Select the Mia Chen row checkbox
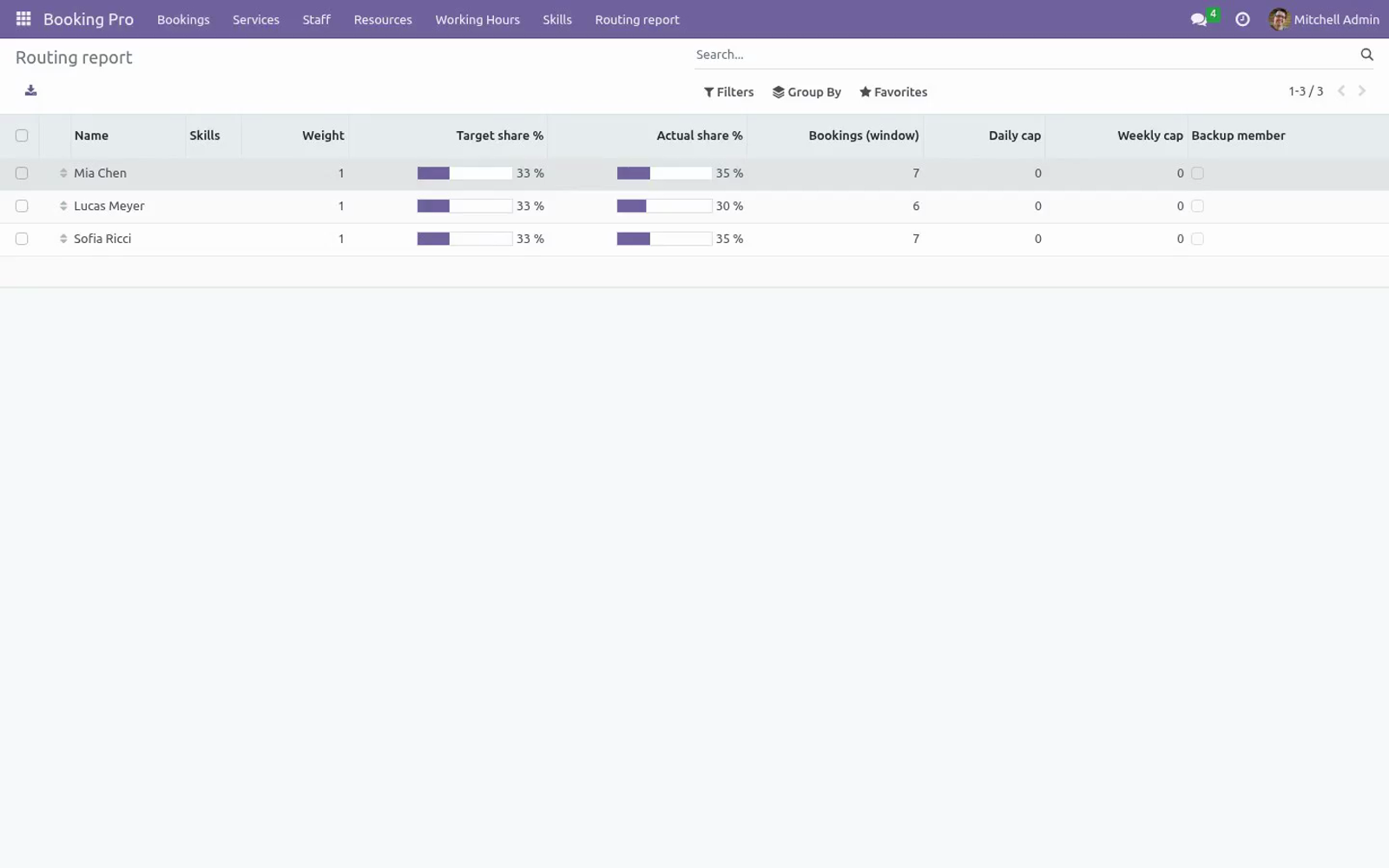This screenshot has width=1389, height=868. [x=22, y=173]
